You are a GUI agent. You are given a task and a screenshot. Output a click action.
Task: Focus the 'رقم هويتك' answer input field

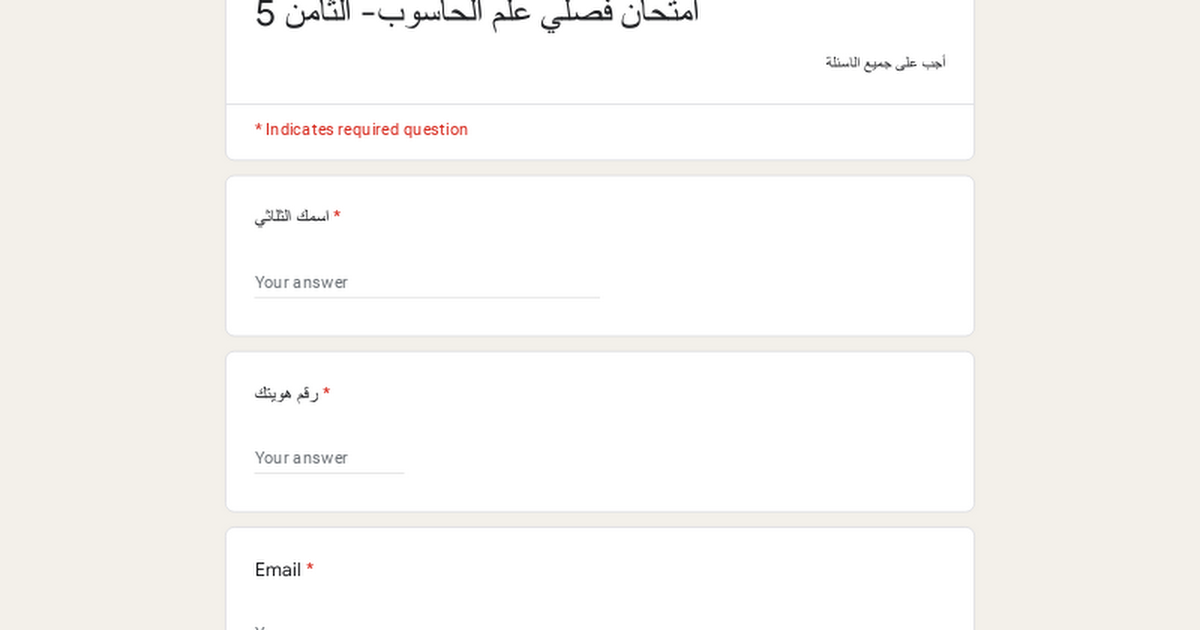[x=329, y=458]
